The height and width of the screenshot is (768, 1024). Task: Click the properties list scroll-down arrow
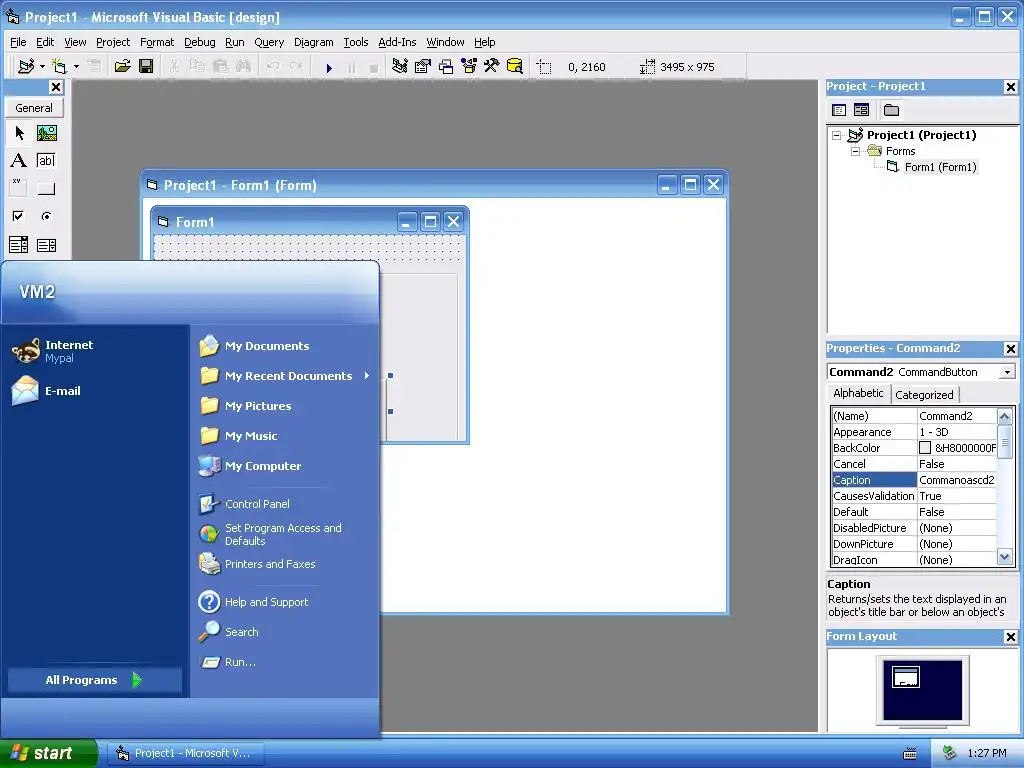(1004, 557)
